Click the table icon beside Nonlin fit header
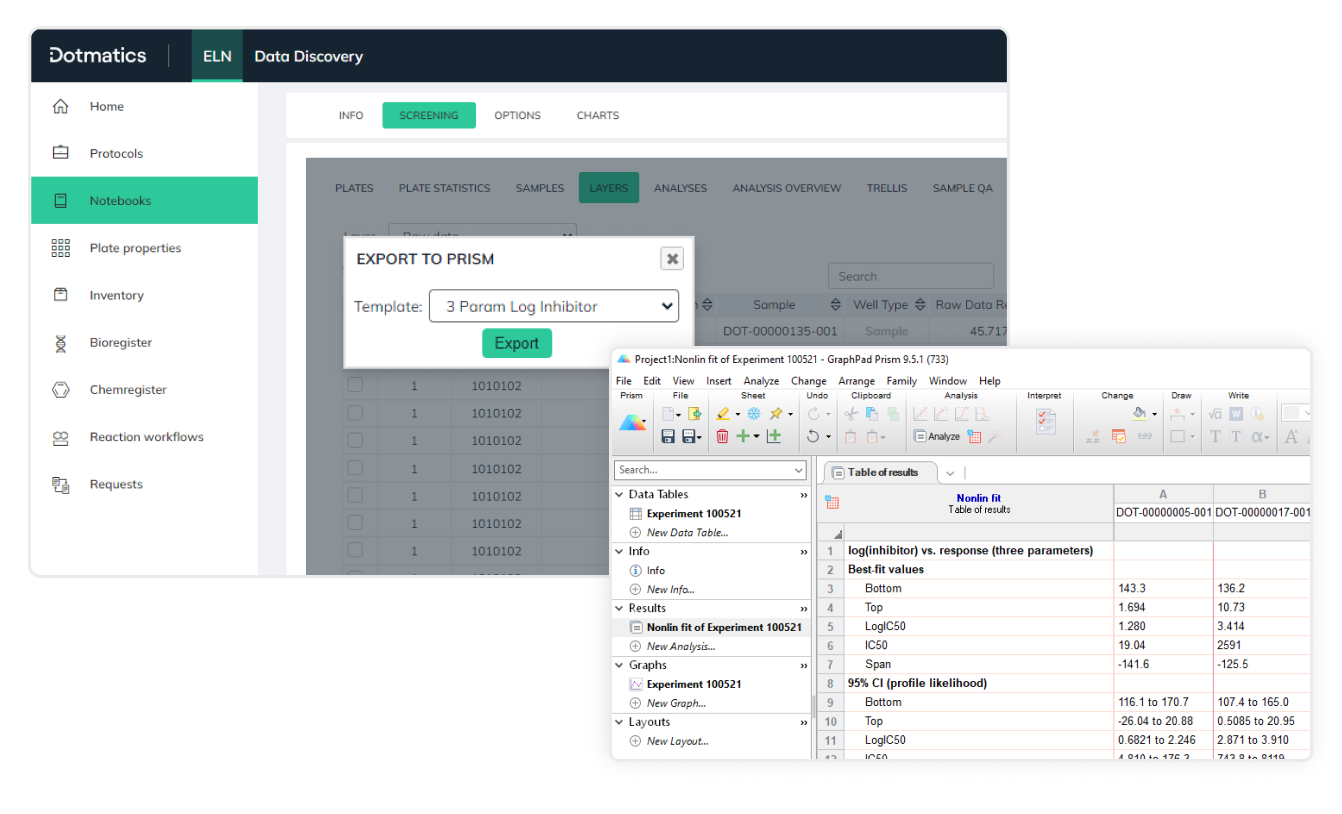The height and width of the screenshot is (814, 1342). [832, 502]
